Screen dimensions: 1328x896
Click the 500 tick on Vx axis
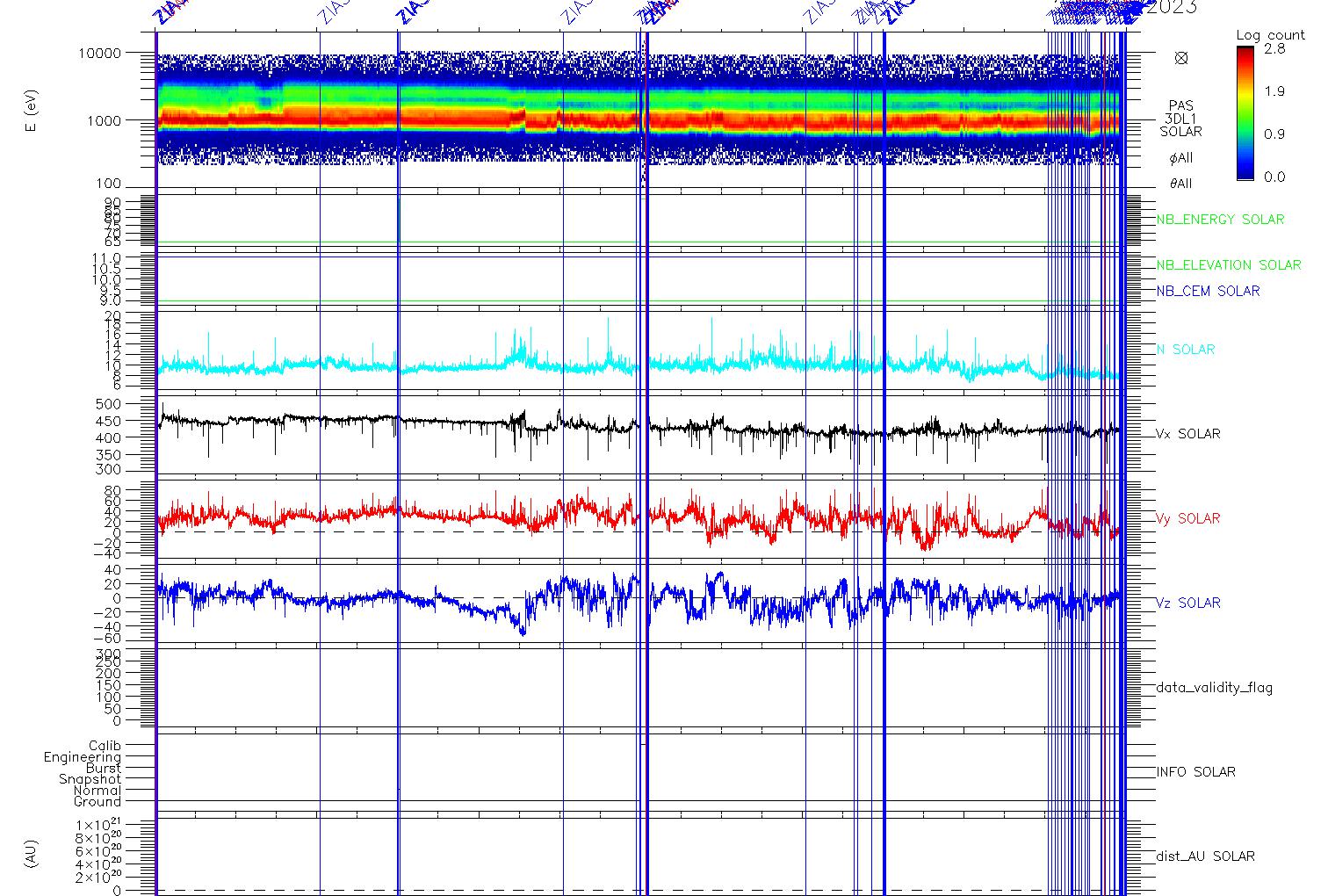[109, 404]
